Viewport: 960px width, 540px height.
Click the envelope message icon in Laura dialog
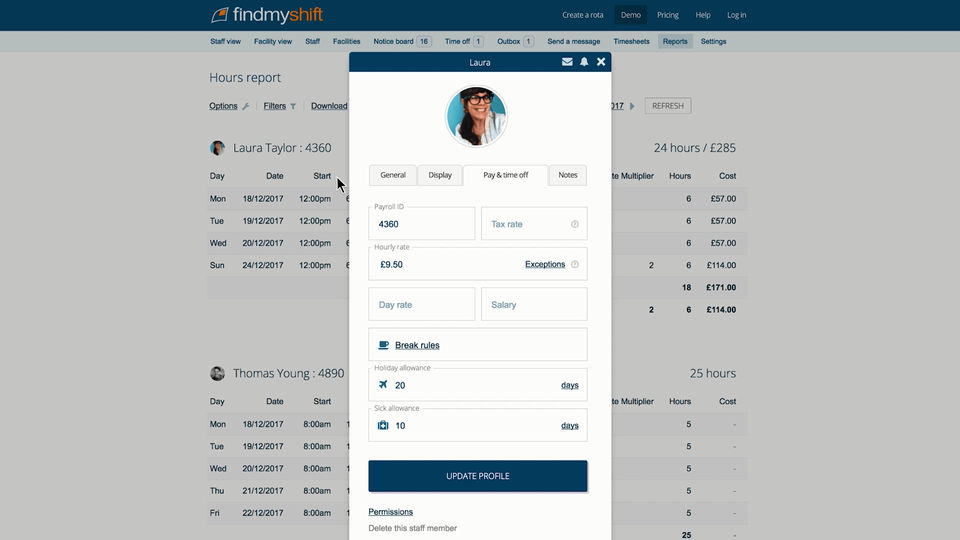tap(567, 62)
